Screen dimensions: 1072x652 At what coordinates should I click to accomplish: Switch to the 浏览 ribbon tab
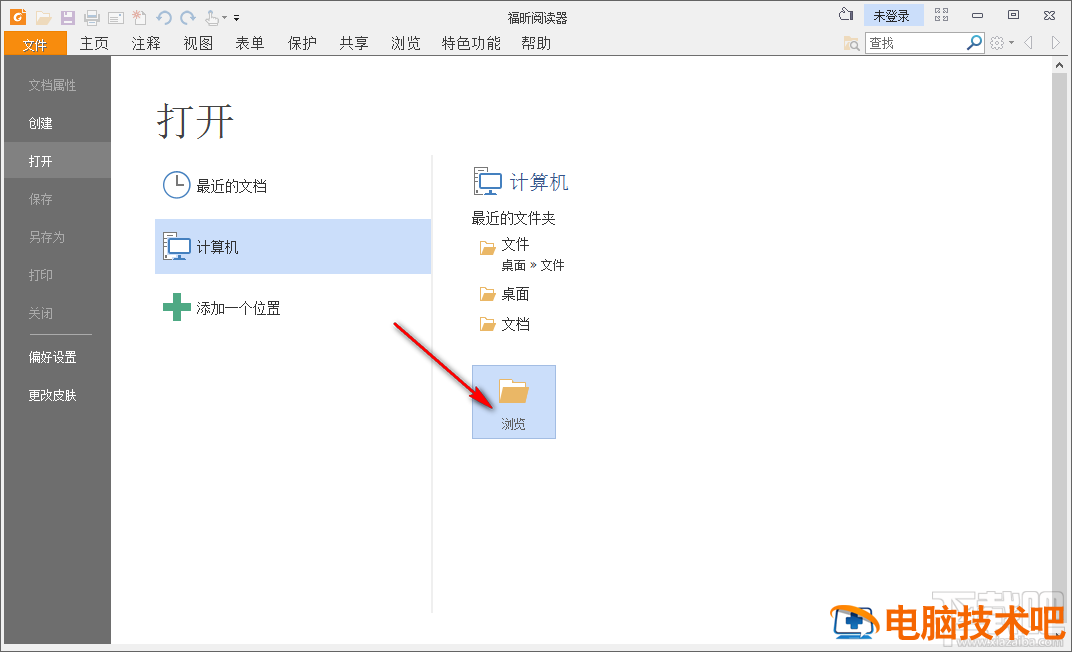pos(405,44)
